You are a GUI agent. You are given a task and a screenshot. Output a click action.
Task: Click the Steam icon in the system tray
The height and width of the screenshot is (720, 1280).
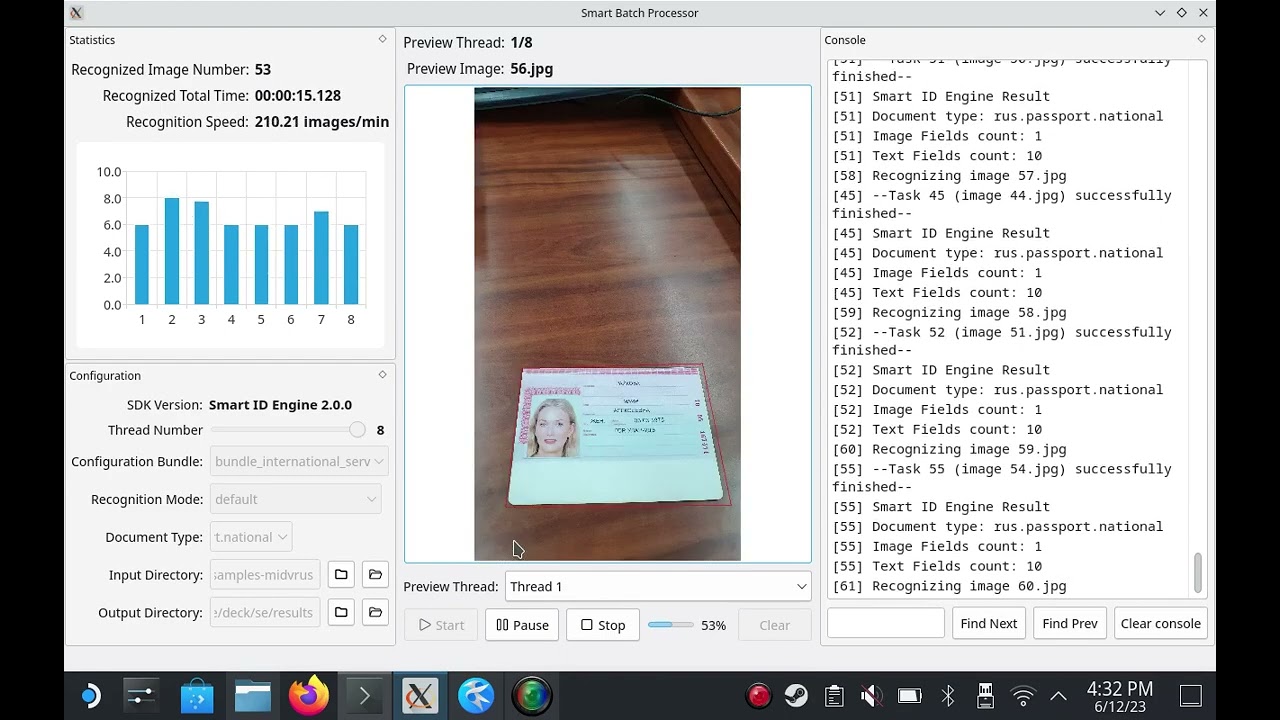(x=796, y=696)
